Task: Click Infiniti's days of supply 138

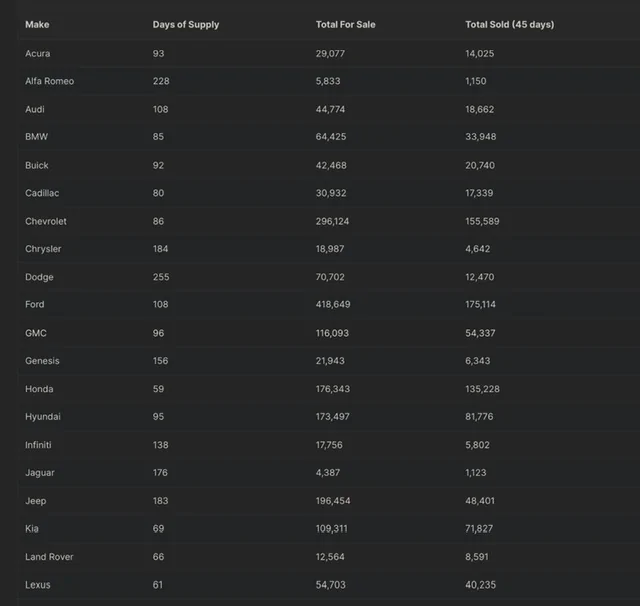Action: pyautogui.click(x=160, y=445)
